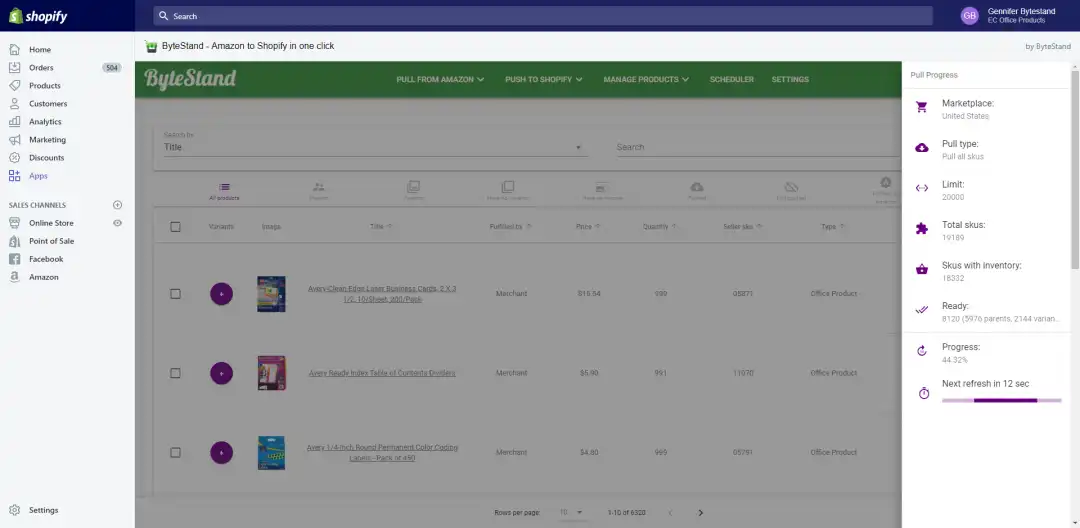Click the Avery Business Cards thumbnail
The image size is (1080, 528).
(271, 294)
